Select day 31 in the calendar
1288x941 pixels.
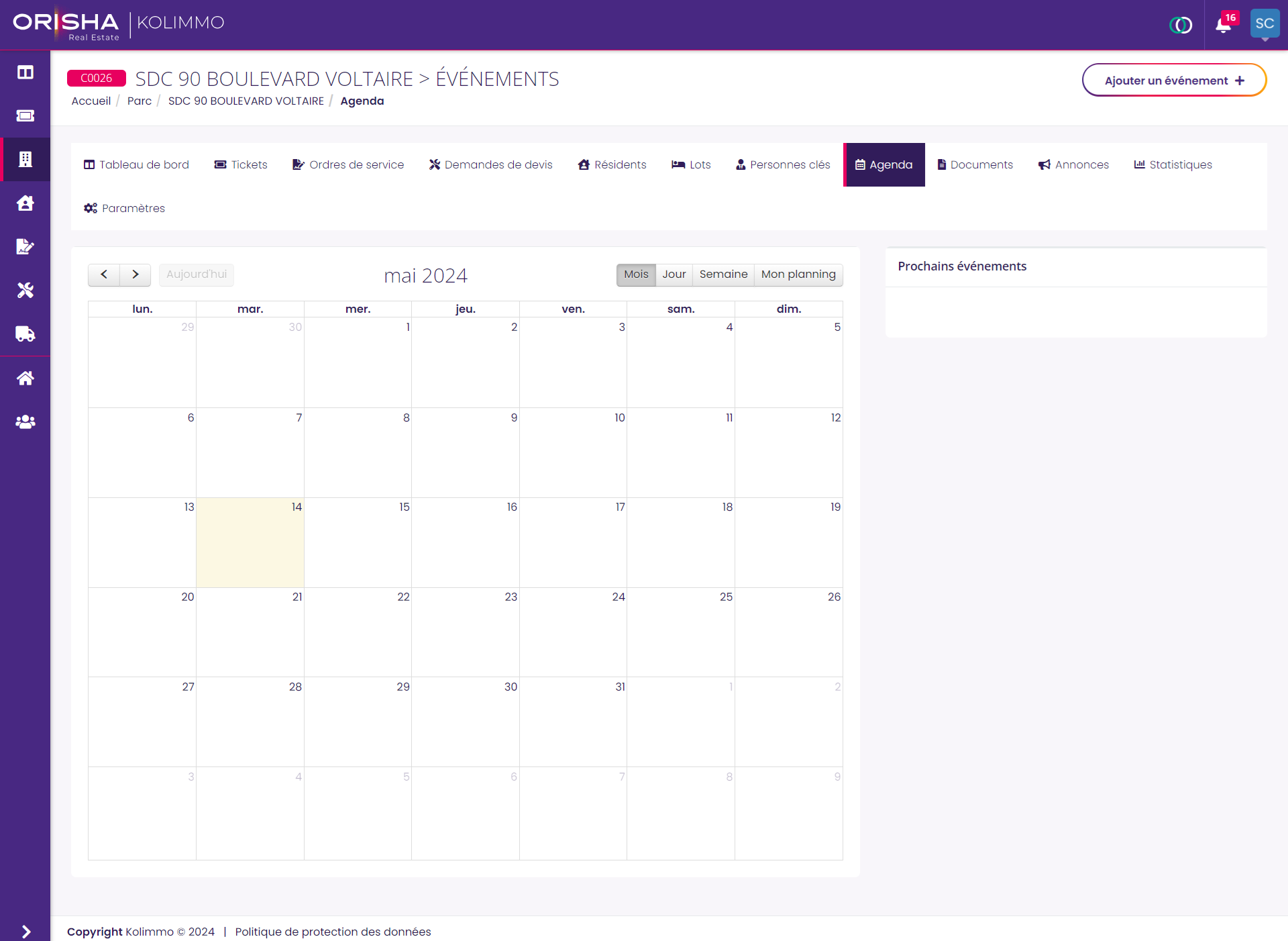coord(573,722)
